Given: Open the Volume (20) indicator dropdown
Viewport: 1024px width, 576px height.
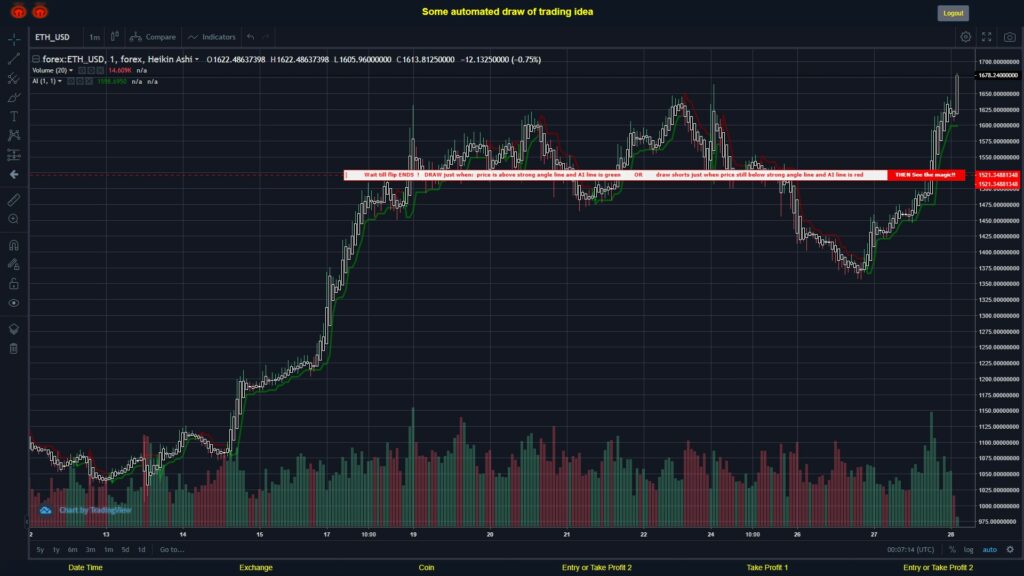Looking at the screenshot, I should (71, 71).
